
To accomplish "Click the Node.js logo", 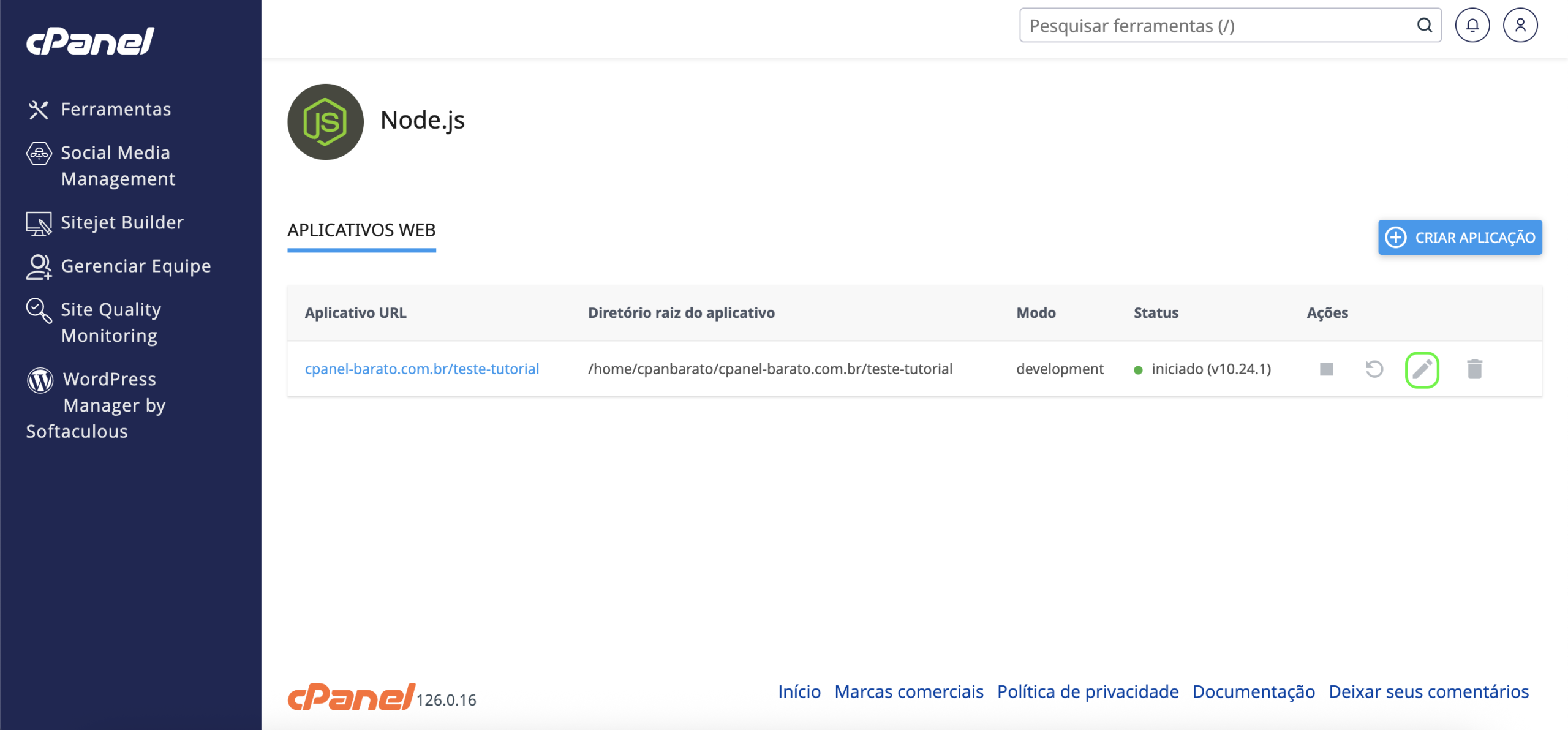I will 325,122.
